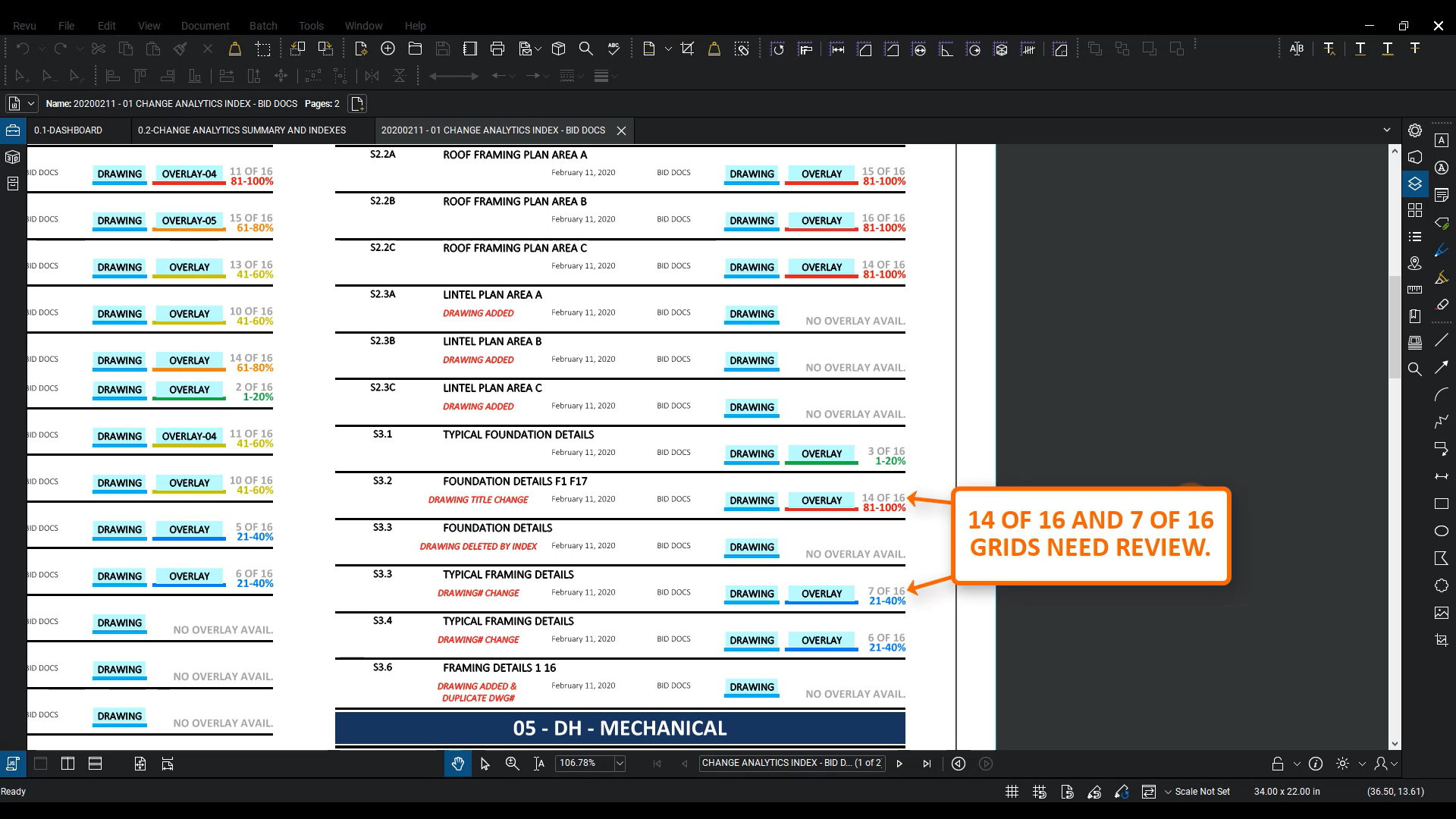Click the Print icon in toolbar

pyautogui.click(x=497, y=49)
